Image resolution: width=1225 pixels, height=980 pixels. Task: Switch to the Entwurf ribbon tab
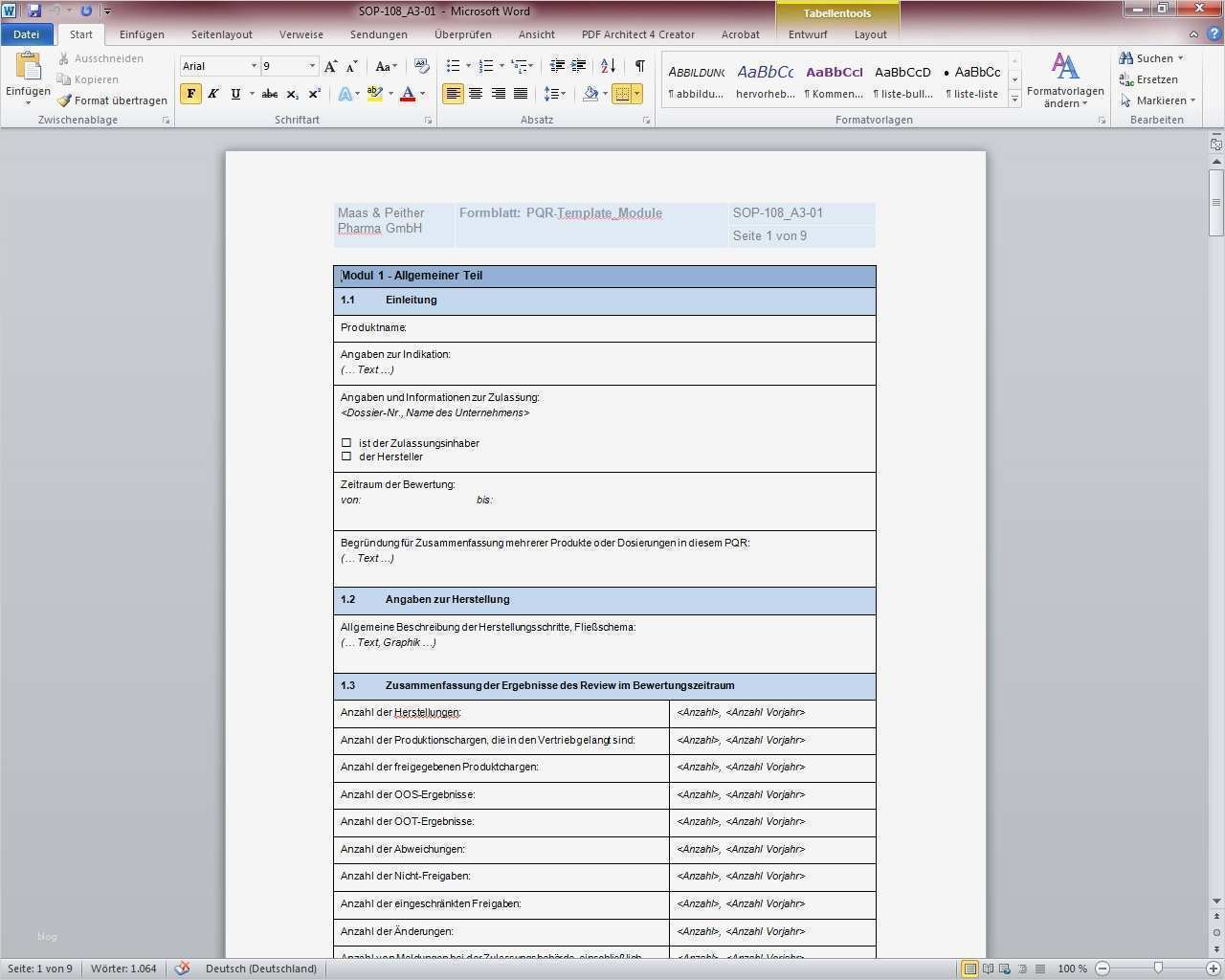(x=807, y=34)
